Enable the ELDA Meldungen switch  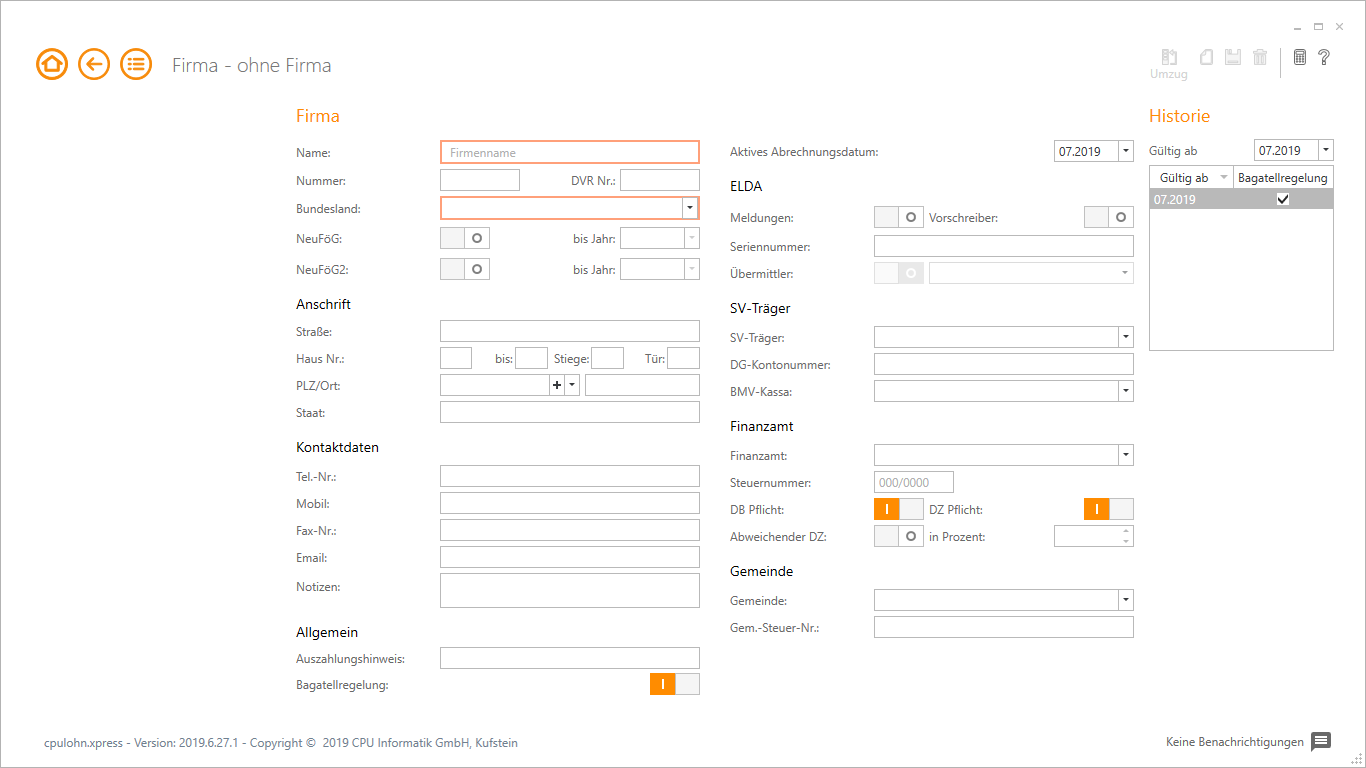pos(899,217)
